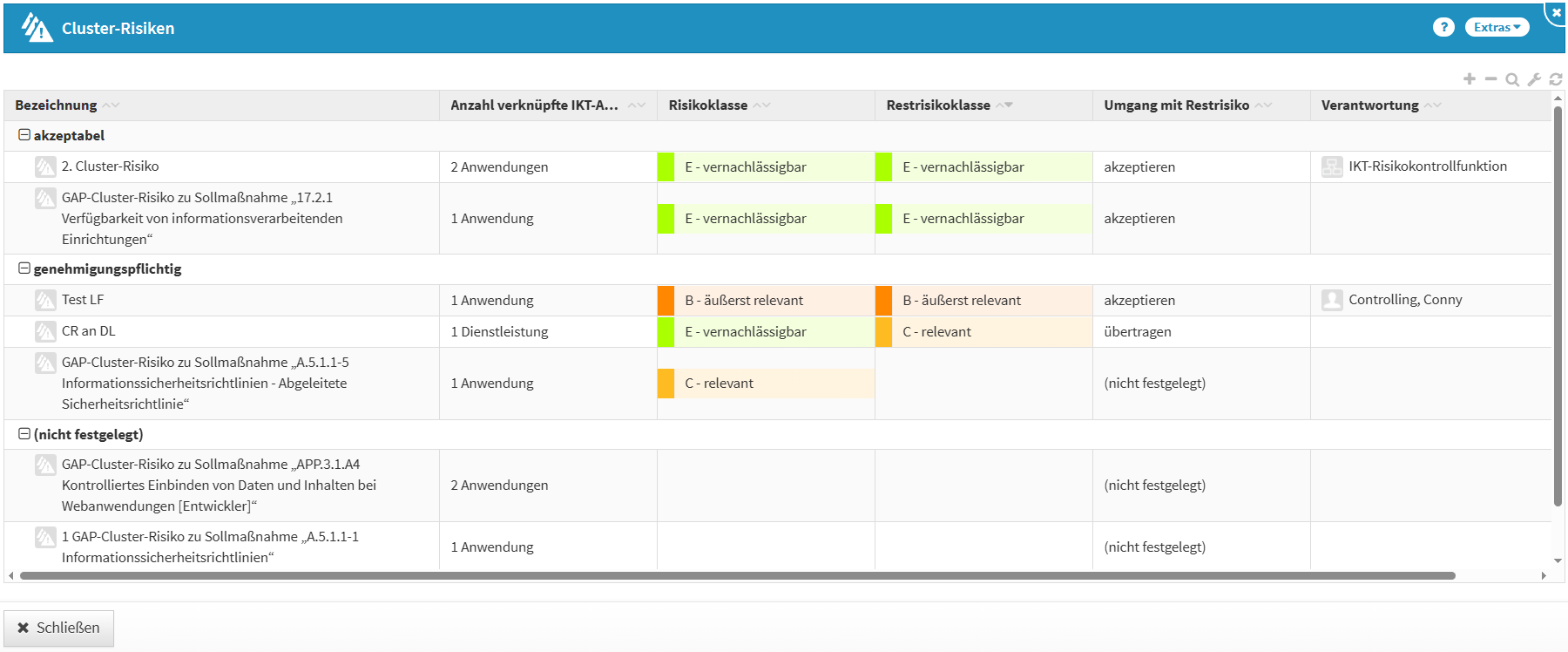Image resolution: width=1568 pixels, height=652 pixels.
Task: Click the horizontal scrollbar below the table
Action: point(737,575)
